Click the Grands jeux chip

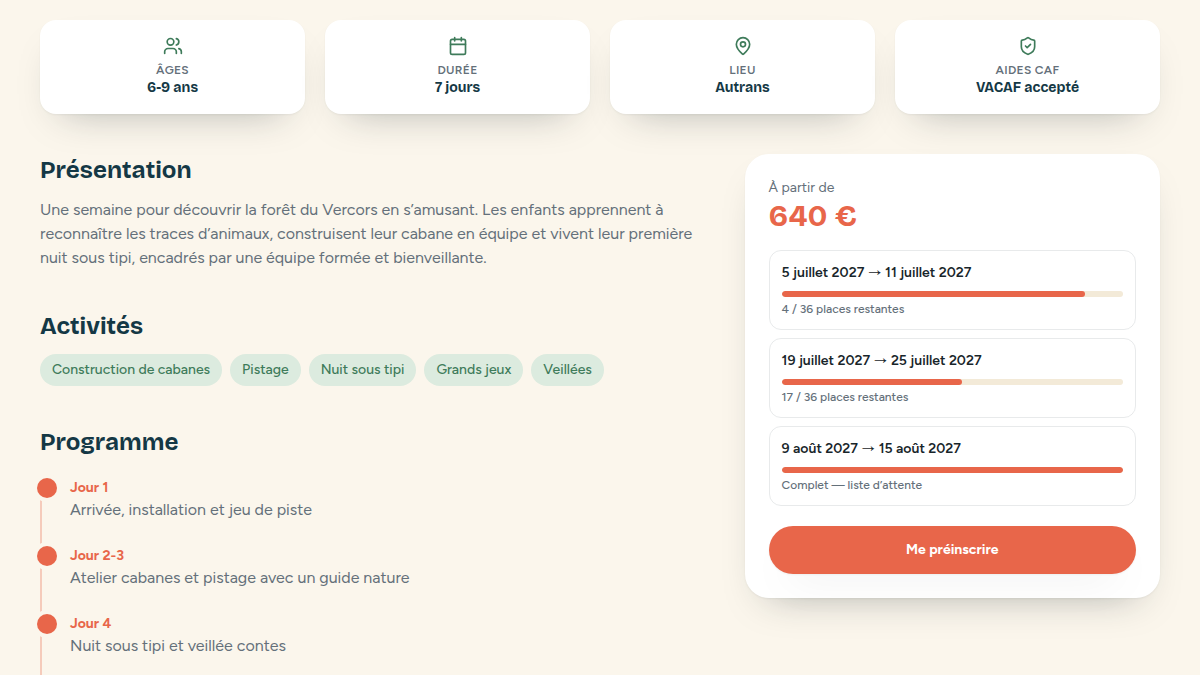pyautogui.click(x=474, y=370)
